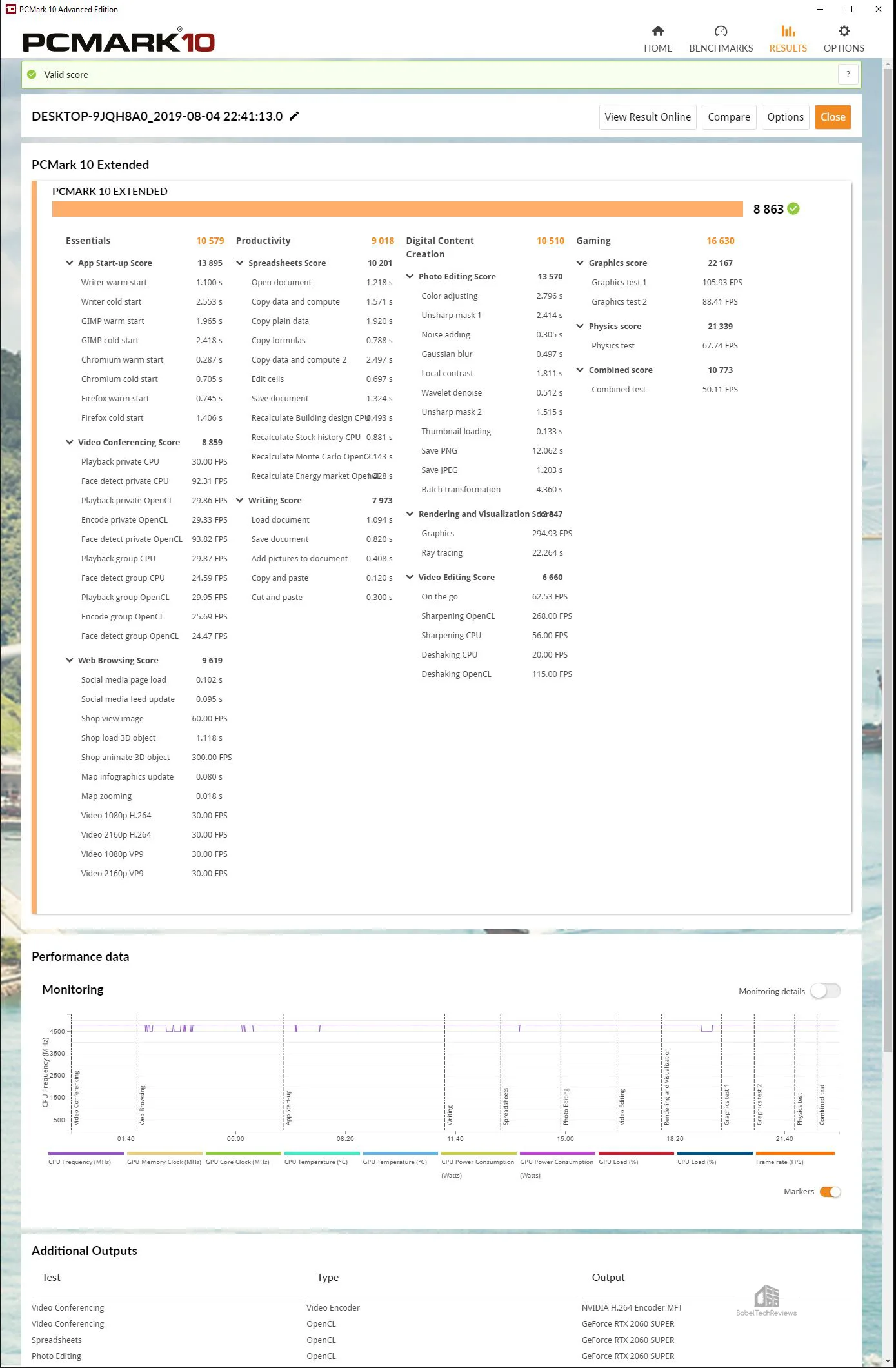Click the Graphics test 1 row
Viewport: 896px width, 1368px height.
(x=666, y=282)
